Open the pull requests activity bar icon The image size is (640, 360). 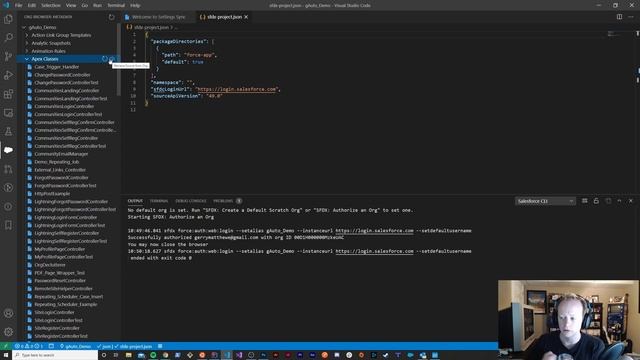8,169
